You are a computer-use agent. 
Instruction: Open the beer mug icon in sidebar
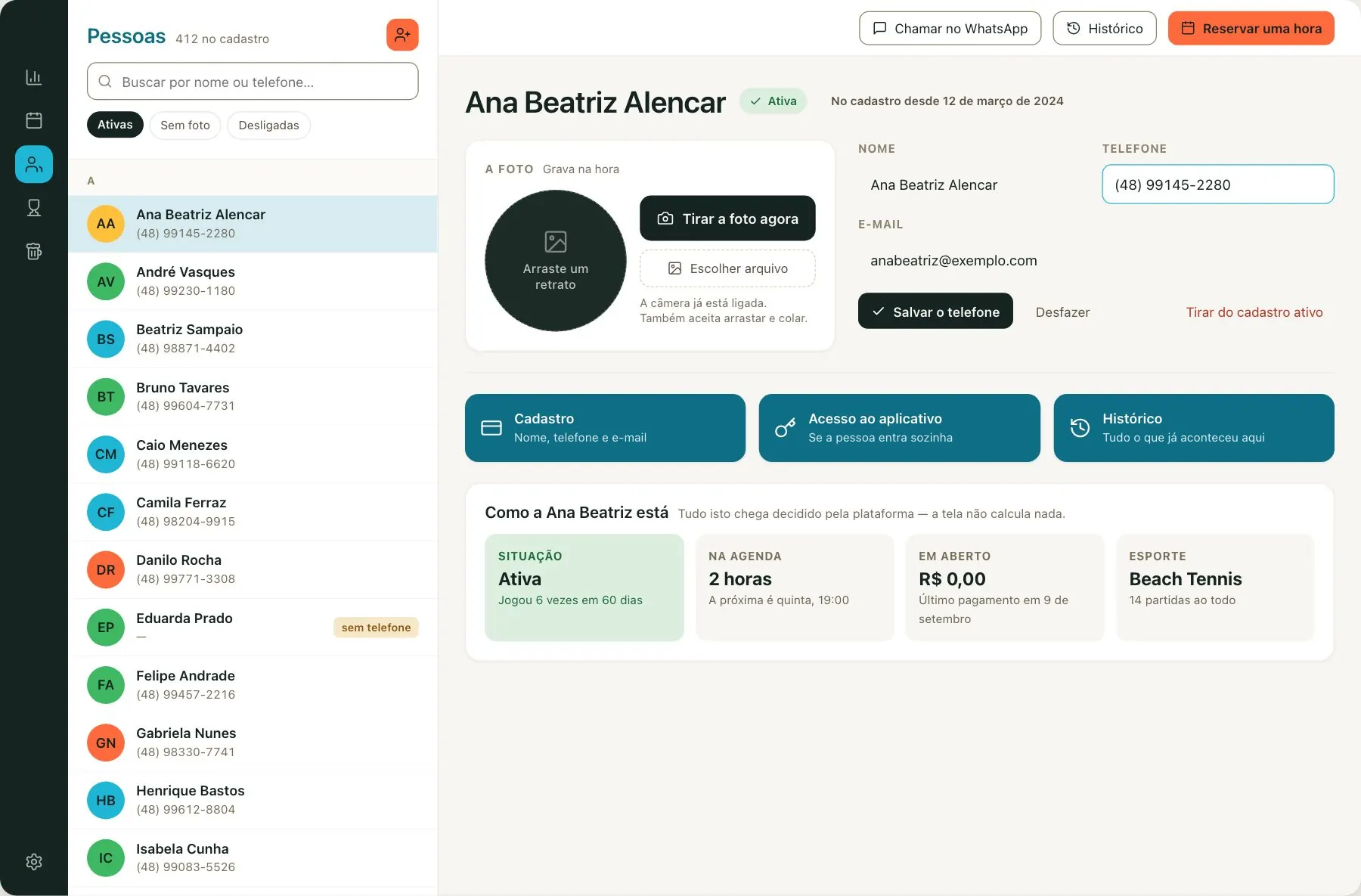tap(34, 251)
